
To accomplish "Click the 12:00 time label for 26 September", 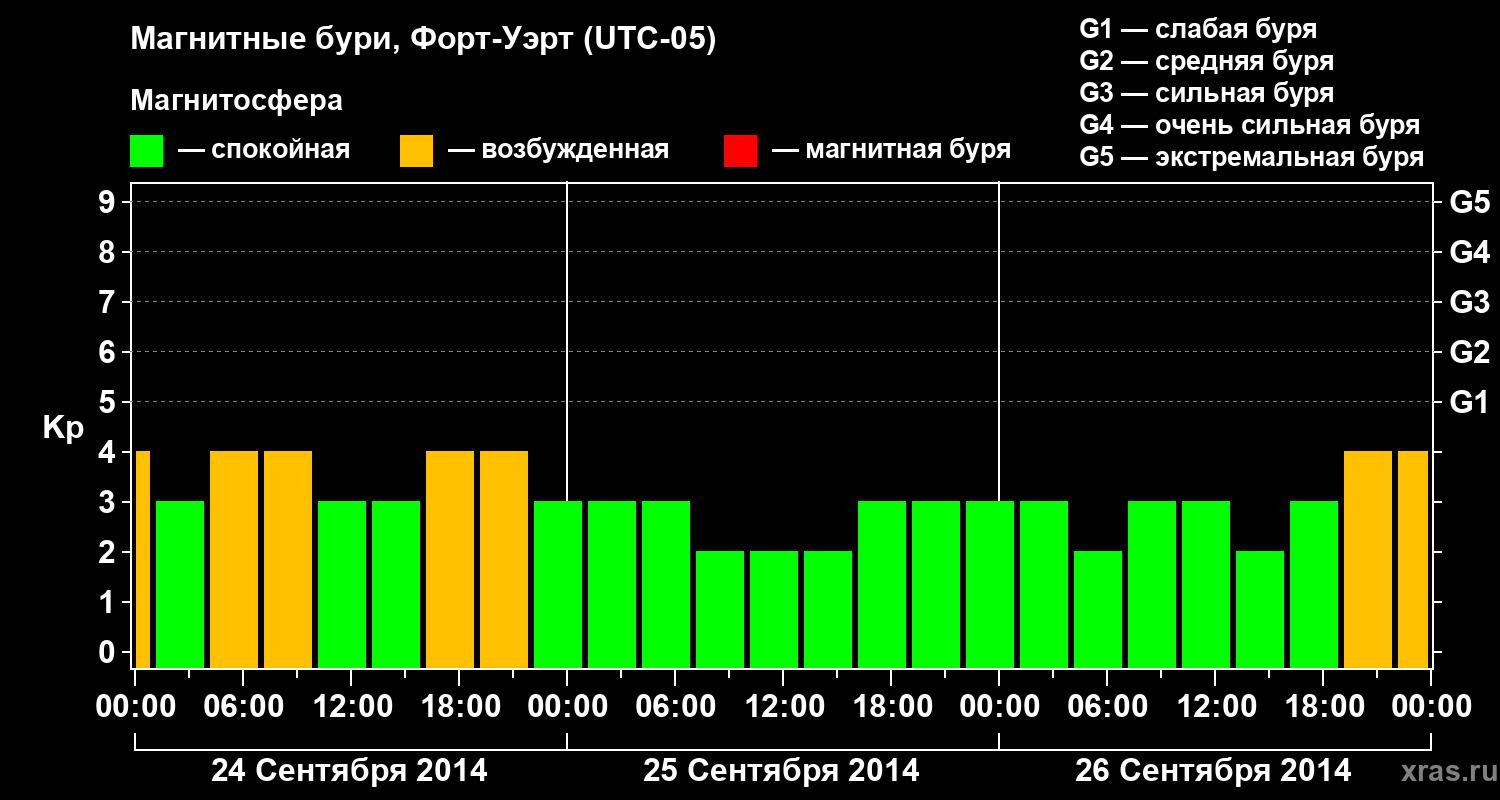I will (x=1215, y=707).
